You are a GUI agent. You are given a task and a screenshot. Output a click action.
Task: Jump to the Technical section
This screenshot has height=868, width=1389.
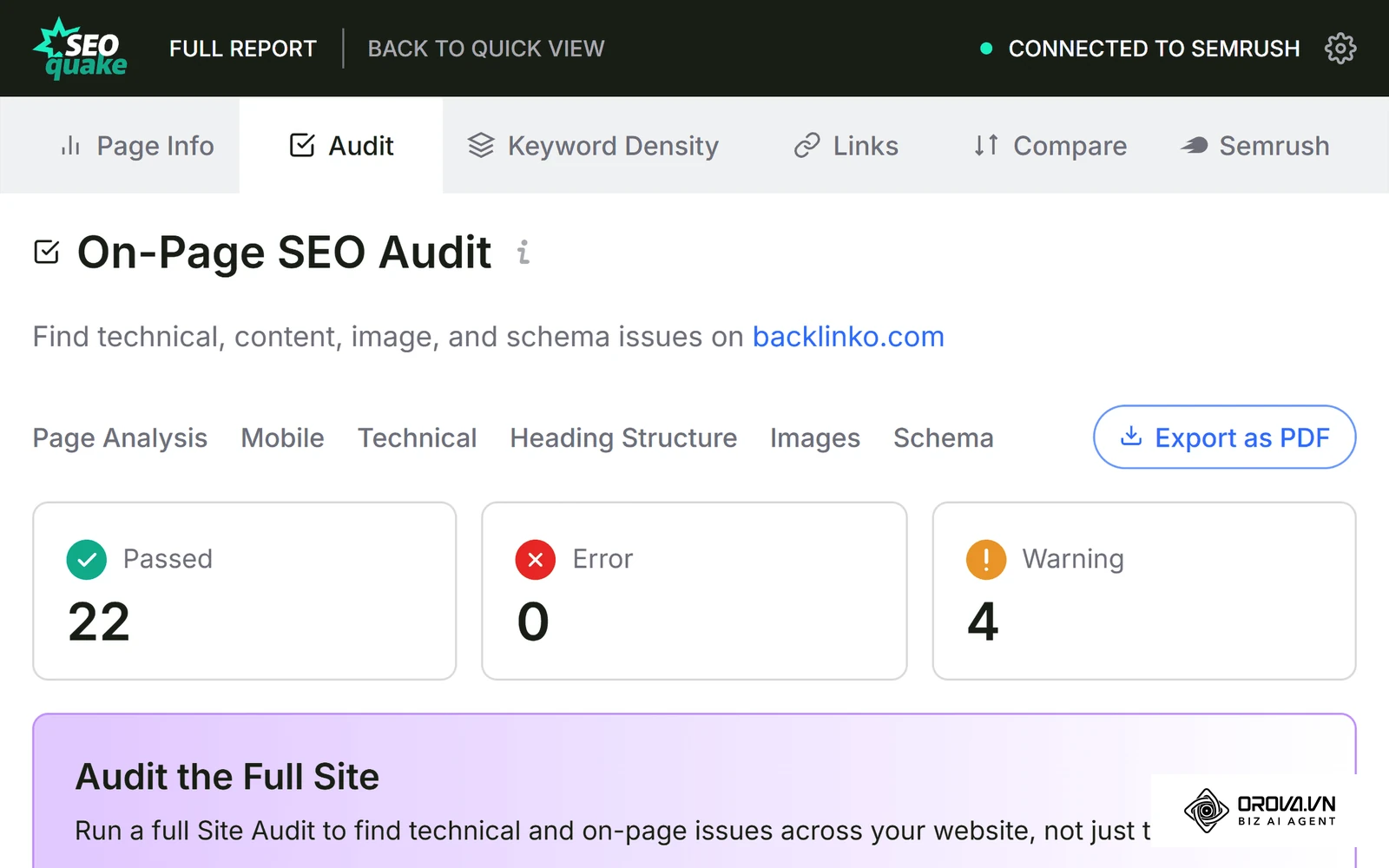(418, 438)
